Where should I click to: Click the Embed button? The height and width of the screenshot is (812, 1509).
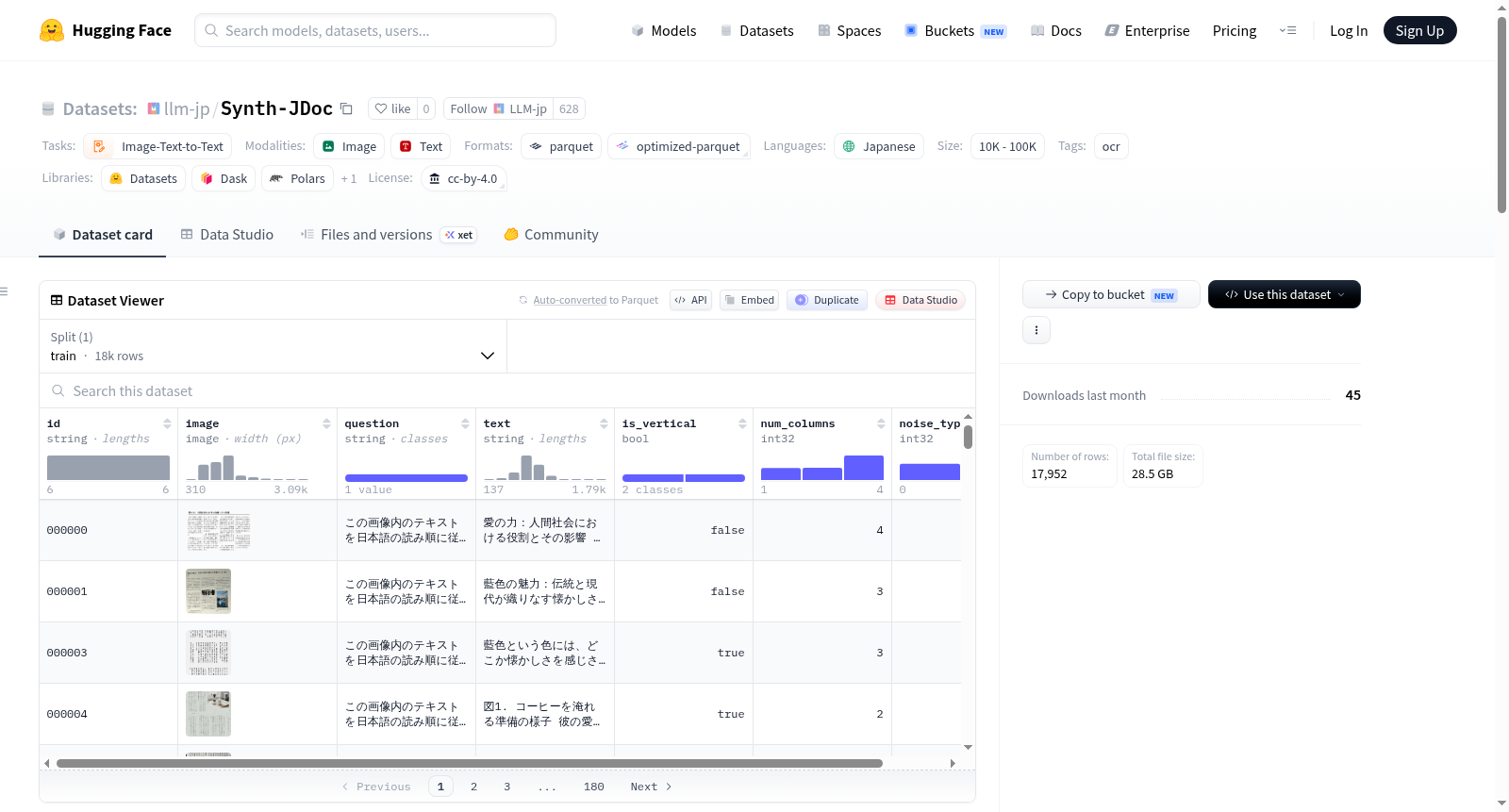pos(749,300)
